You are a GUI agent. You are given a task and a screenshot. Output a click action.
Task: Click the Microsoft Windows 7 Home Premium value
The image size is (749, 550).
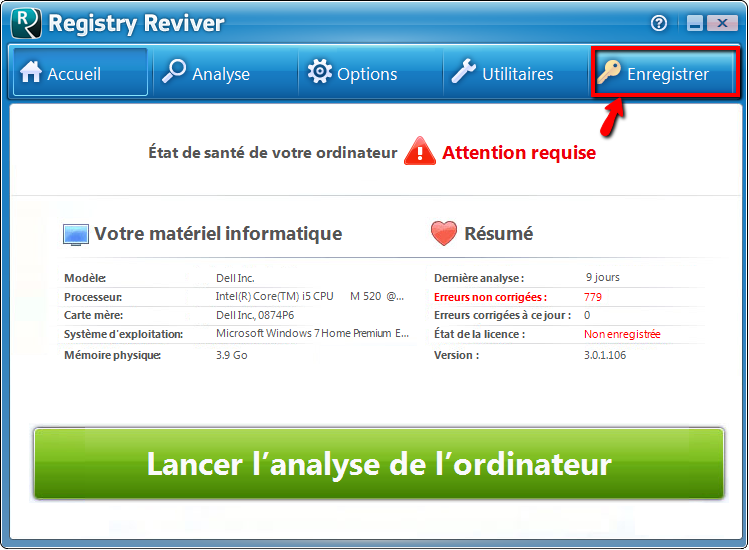pos(312,334)
